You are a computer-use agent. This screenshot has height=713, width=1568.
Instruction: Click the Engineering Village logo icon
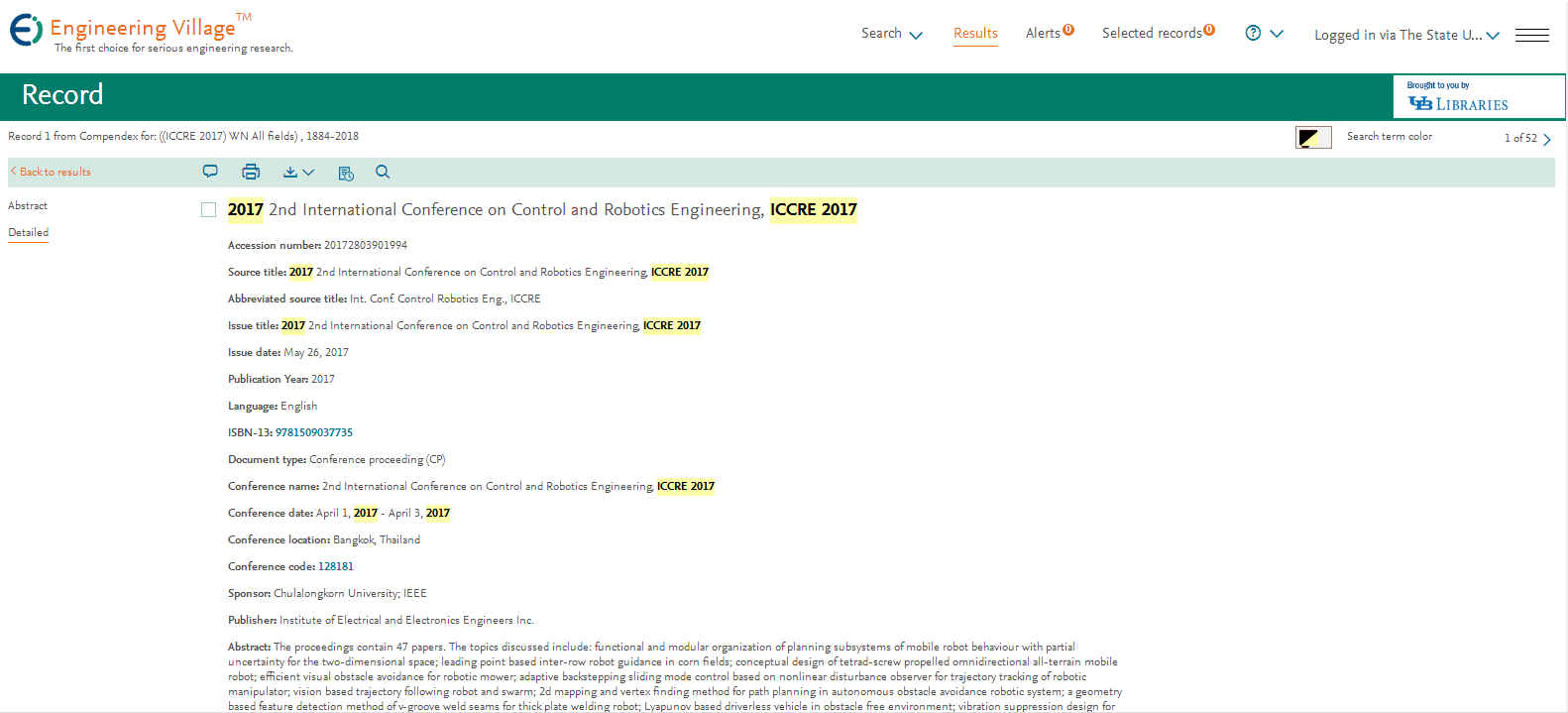point(26,30)
